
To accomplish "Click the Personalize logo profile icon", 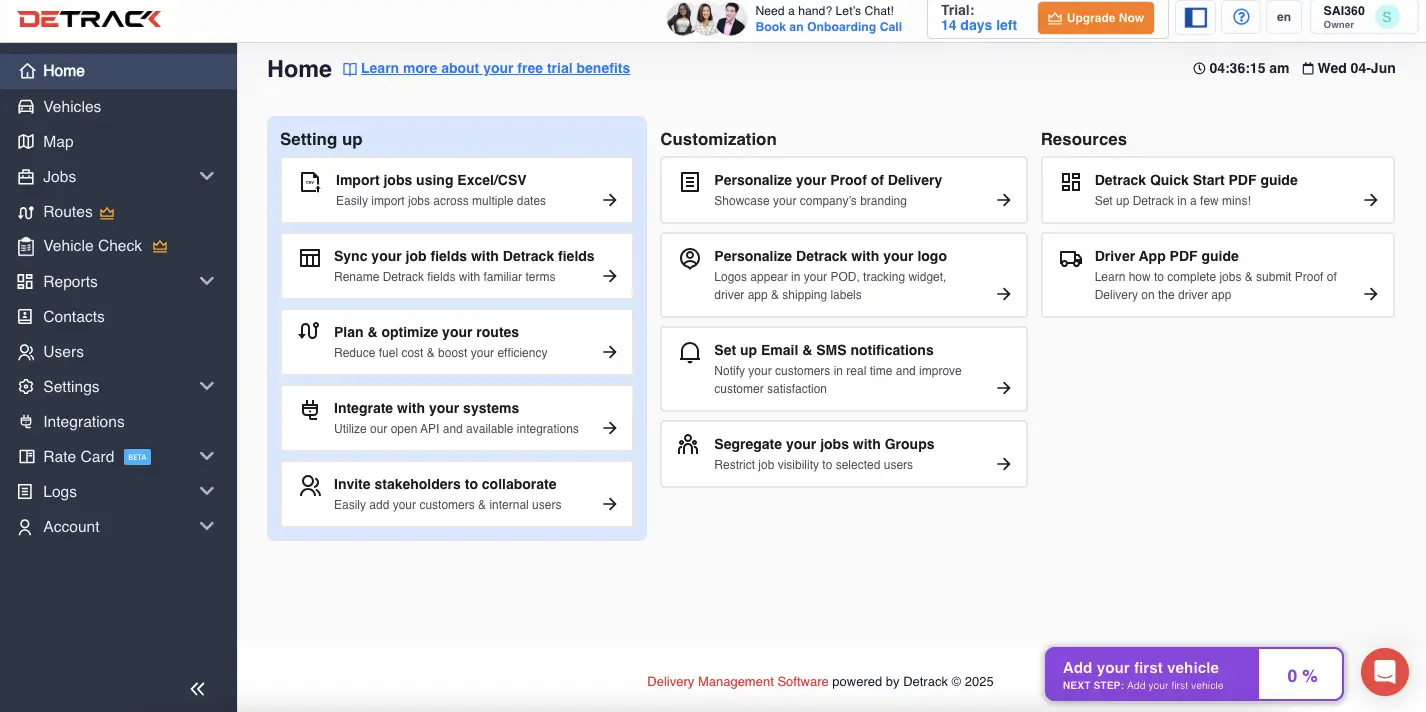I will (x=690, y=259).
